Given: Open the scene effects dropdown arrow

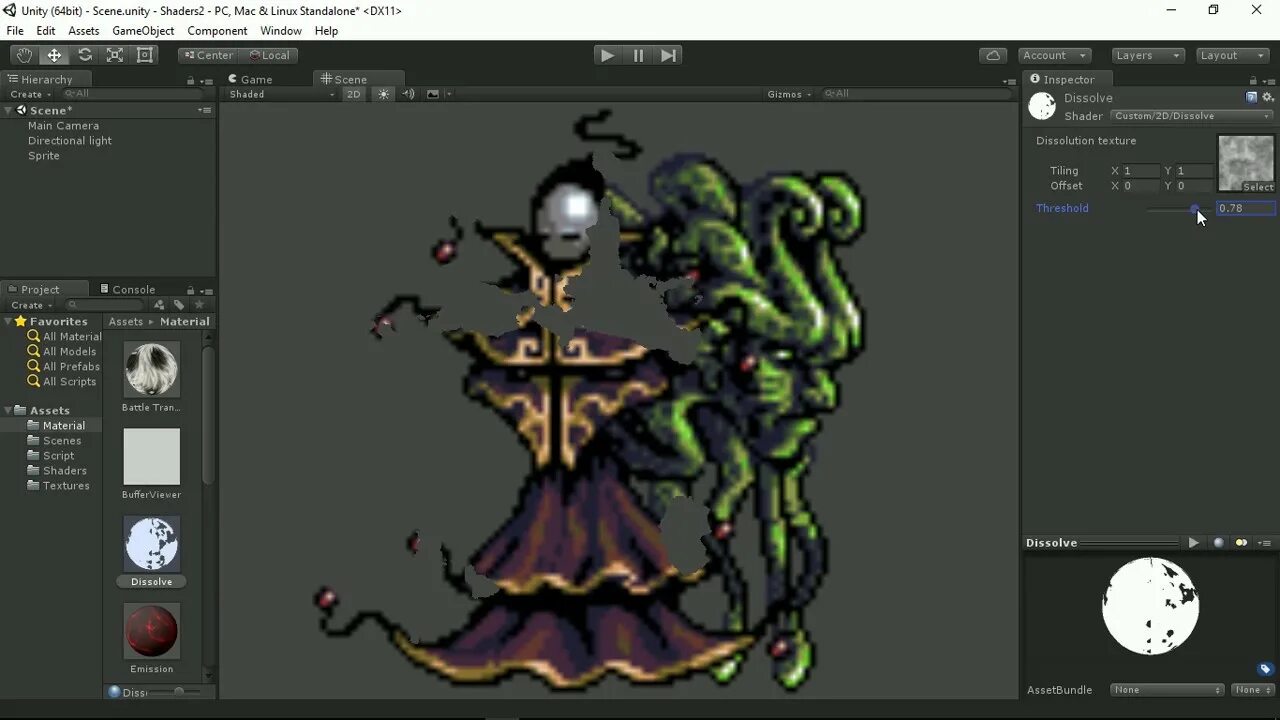Looking at the screenshot, I should (x=449, y=94).
